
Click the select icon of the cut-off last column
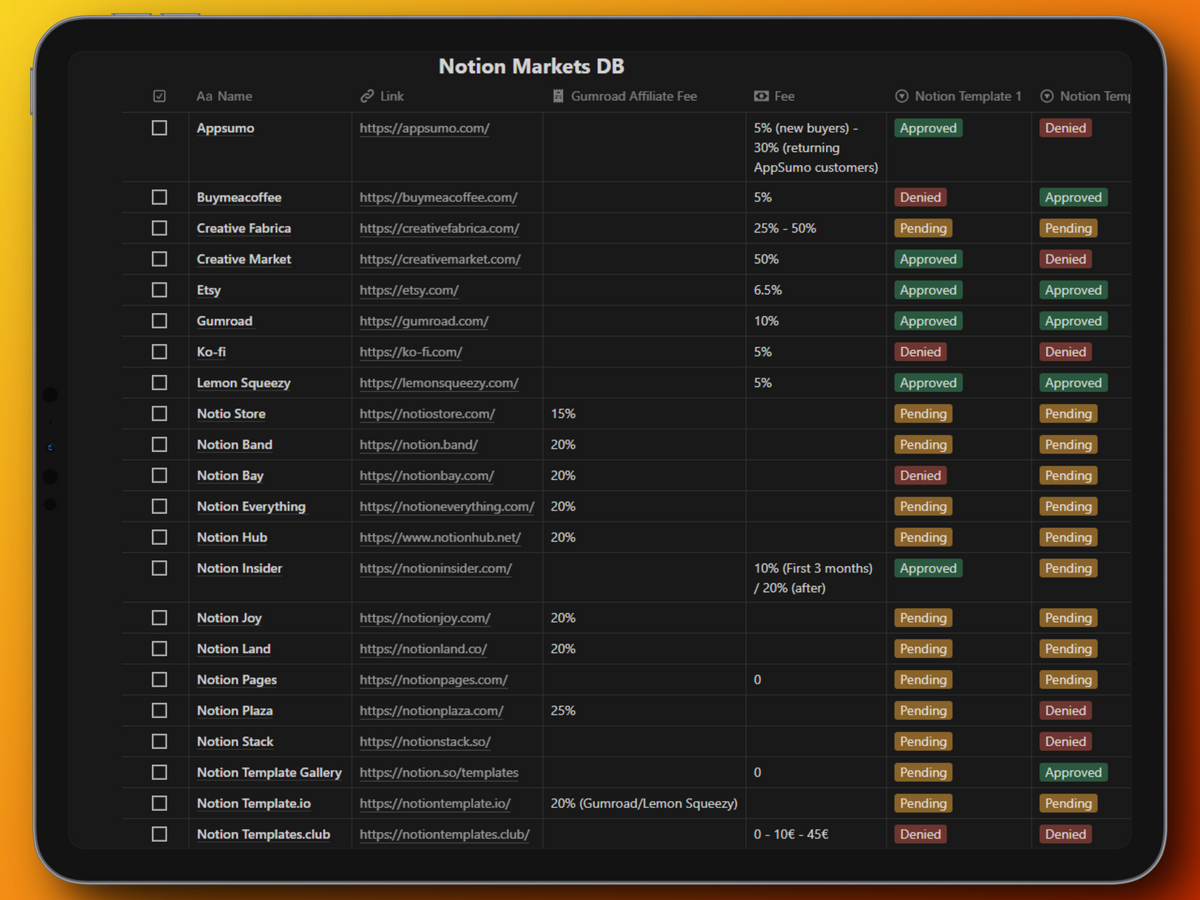[1047, 96]
